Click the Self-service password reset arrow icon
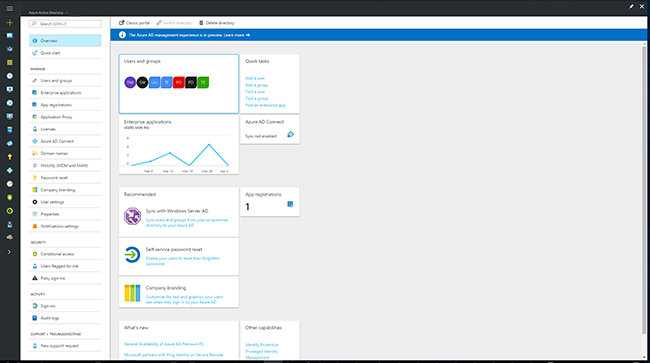 132,254
